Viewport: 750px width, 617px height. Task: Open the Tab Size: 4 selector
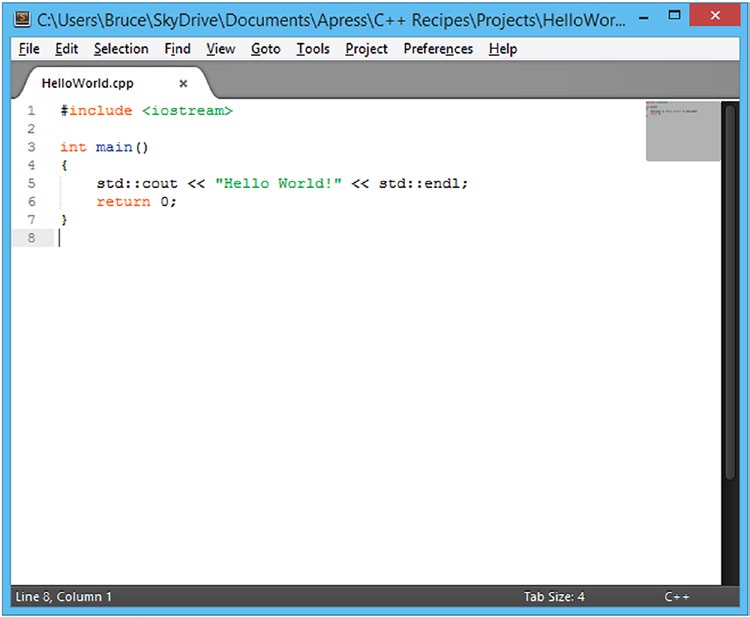pos(554,597)
